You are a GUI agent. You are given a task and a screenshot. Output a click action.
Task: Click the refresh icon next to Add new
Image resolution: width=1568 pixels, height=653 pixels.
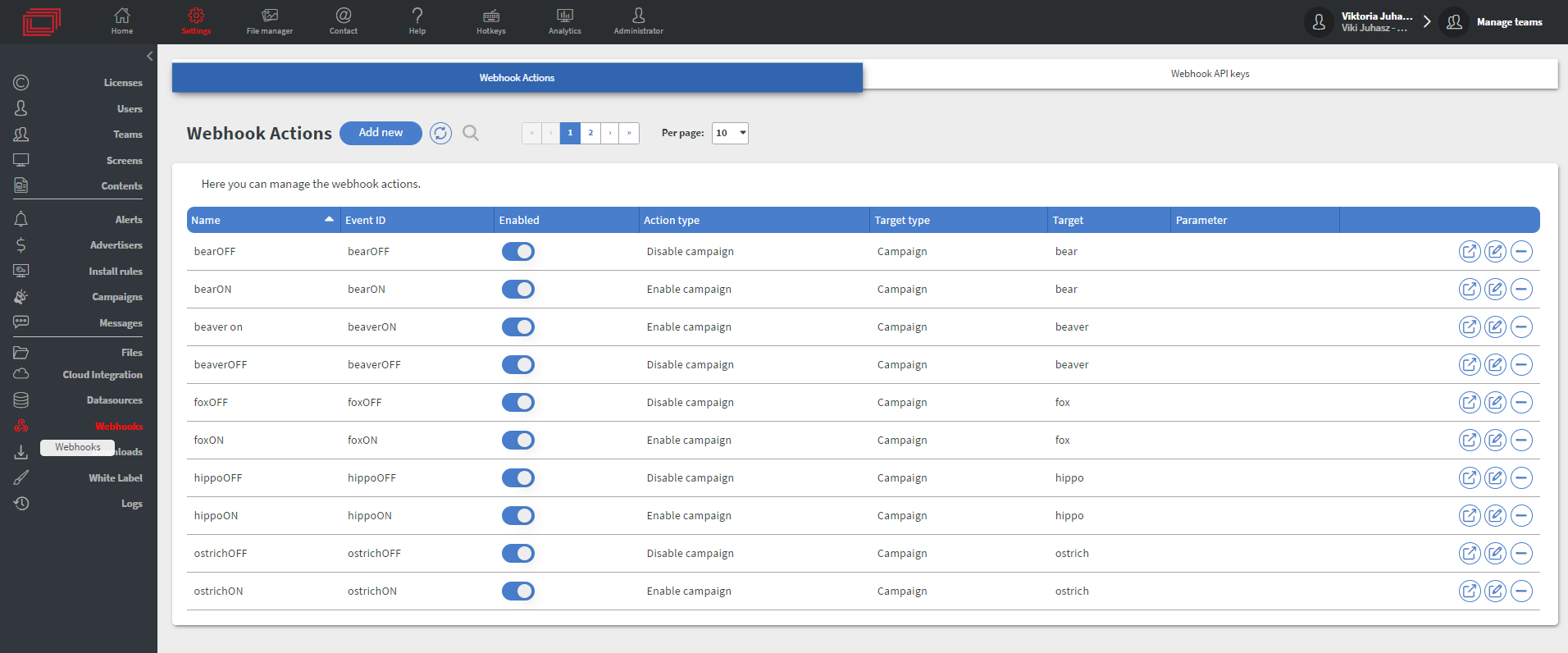coord(440,133)
